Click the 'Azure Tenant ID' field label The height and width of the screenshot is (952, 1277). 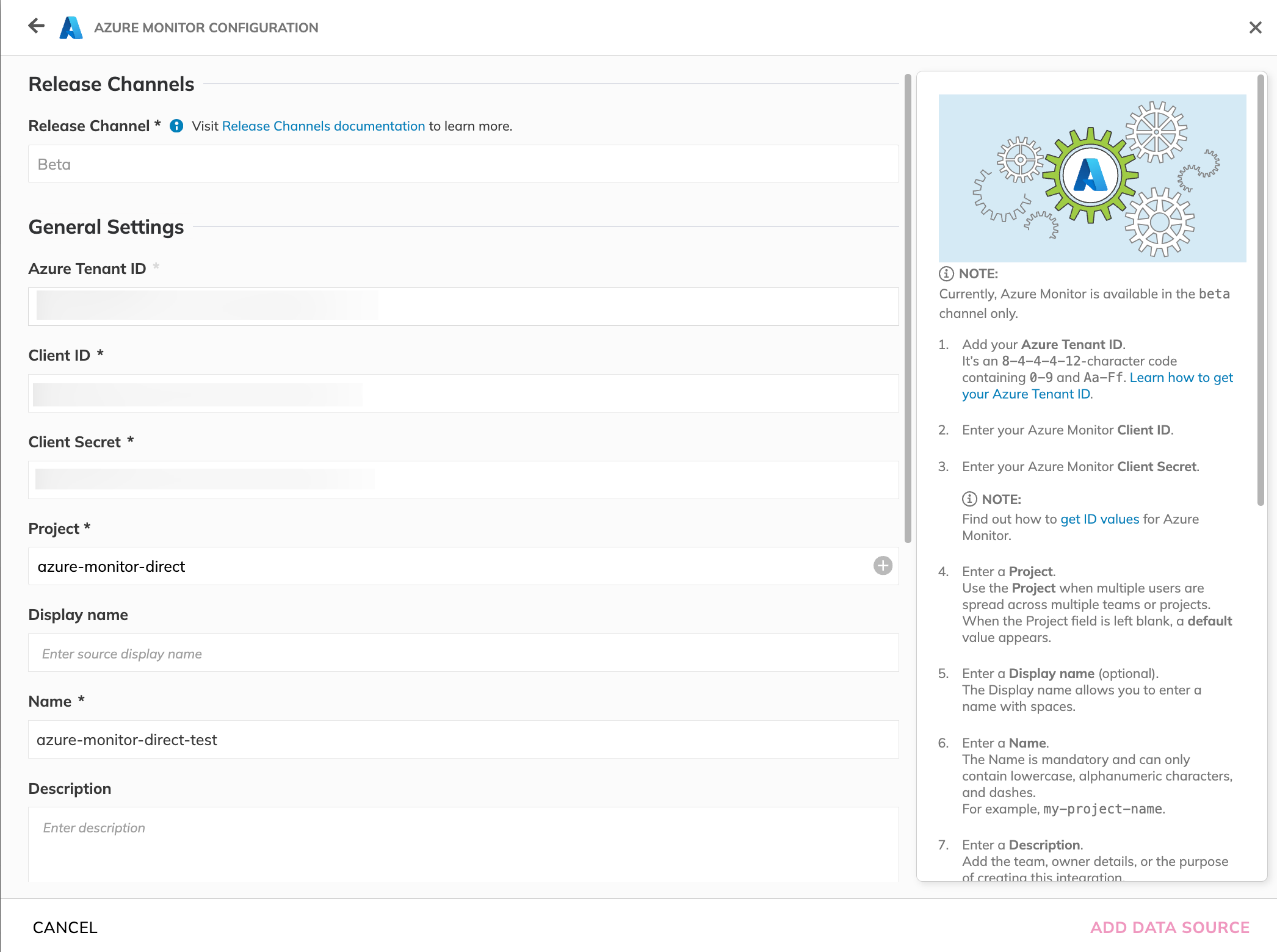coord(87,269)
